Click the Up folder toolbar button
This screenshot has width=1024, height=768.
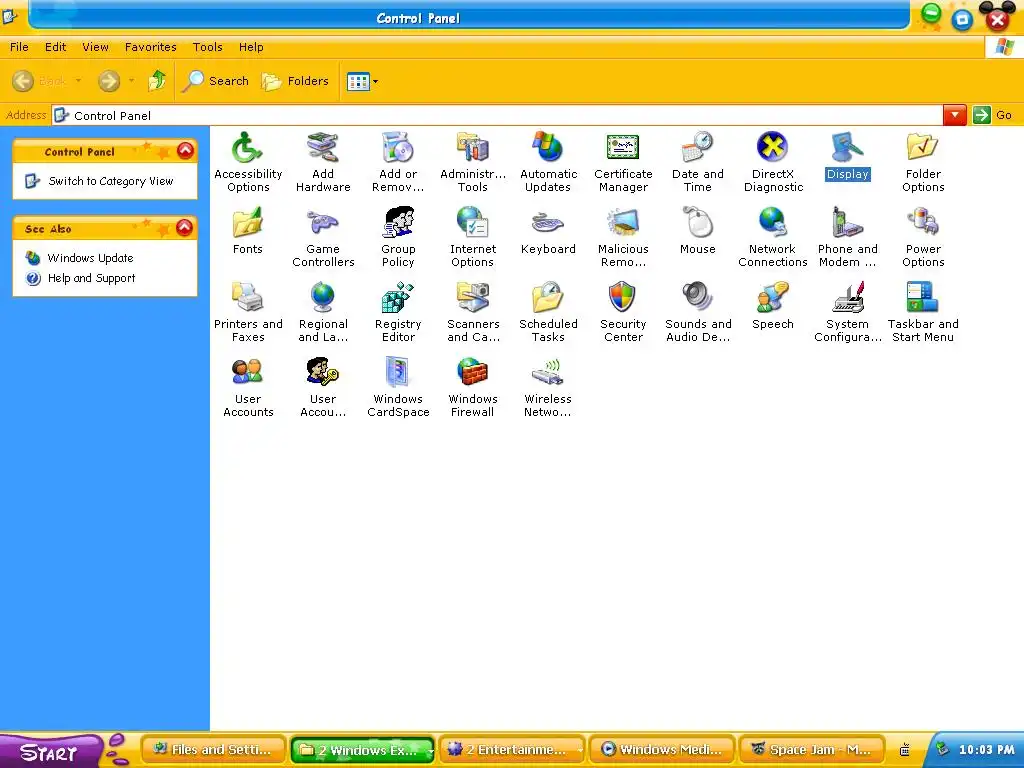(157, 81)
